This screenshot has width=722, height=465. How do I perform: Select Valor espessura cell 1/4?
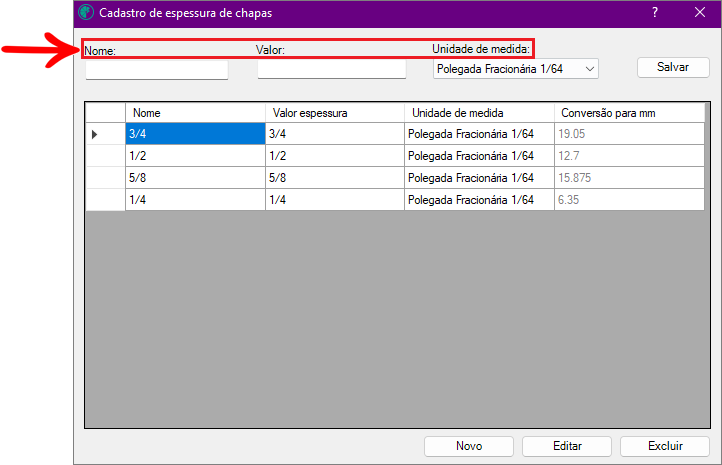pos(335,200)
